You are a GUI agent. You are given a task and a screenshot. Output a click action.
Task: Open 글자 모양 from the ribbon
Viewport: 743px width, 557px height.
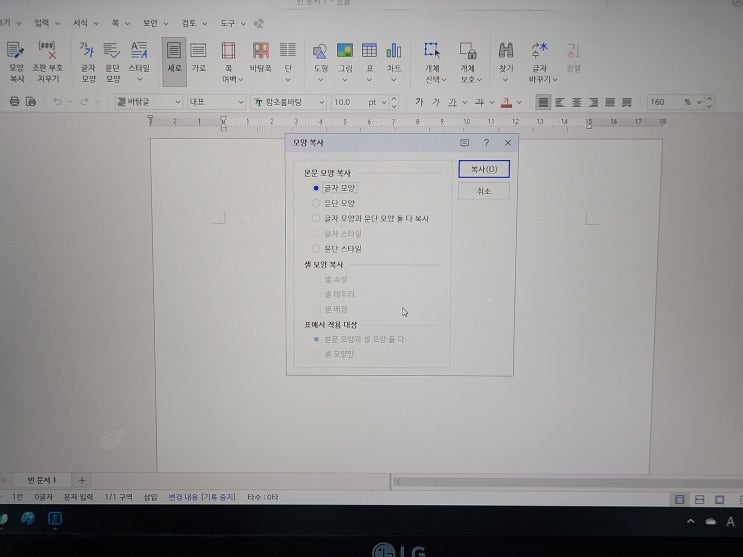click(x=88, y=62)
